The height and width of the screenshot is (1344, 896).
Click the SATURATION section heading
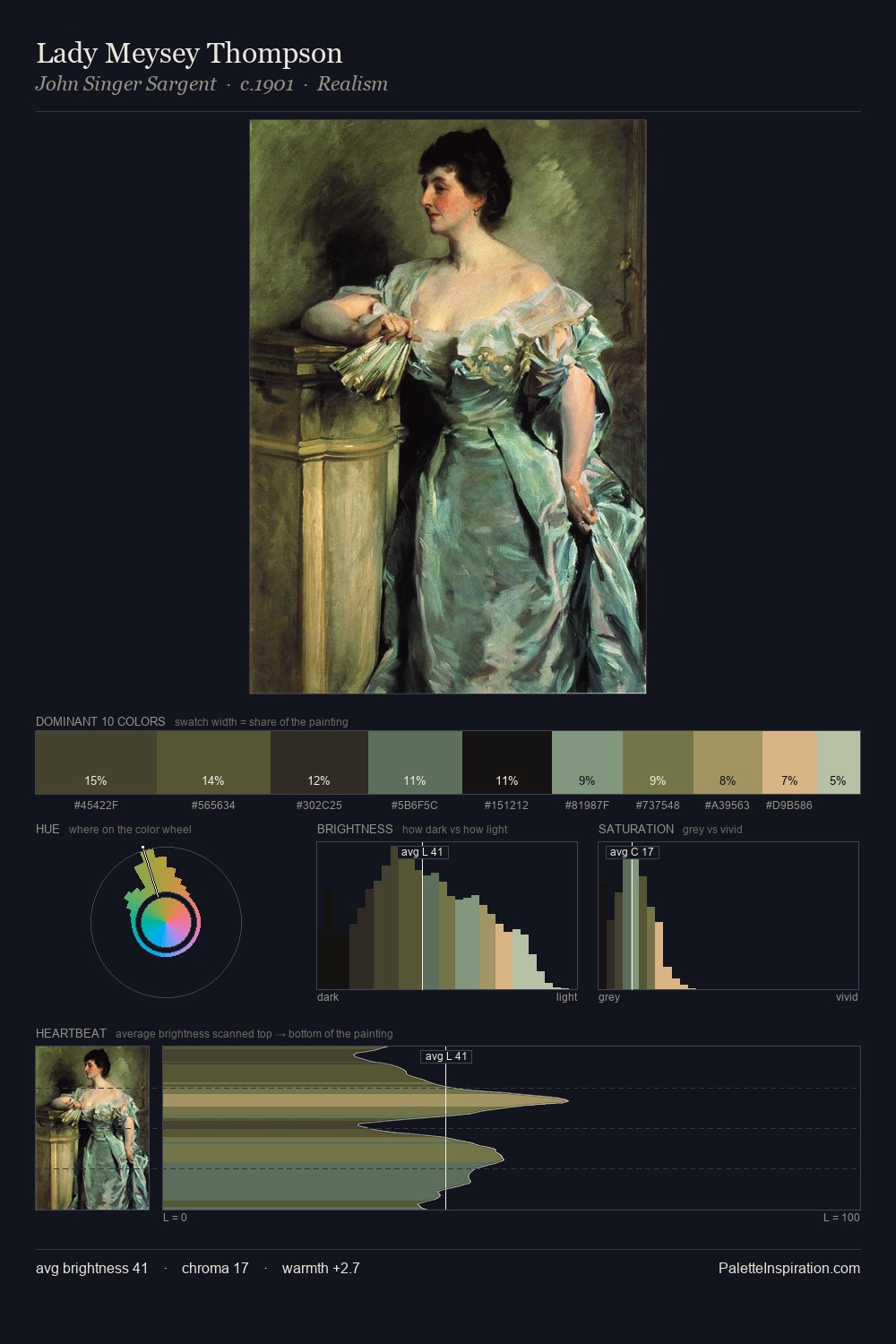[x=636, y=829]
